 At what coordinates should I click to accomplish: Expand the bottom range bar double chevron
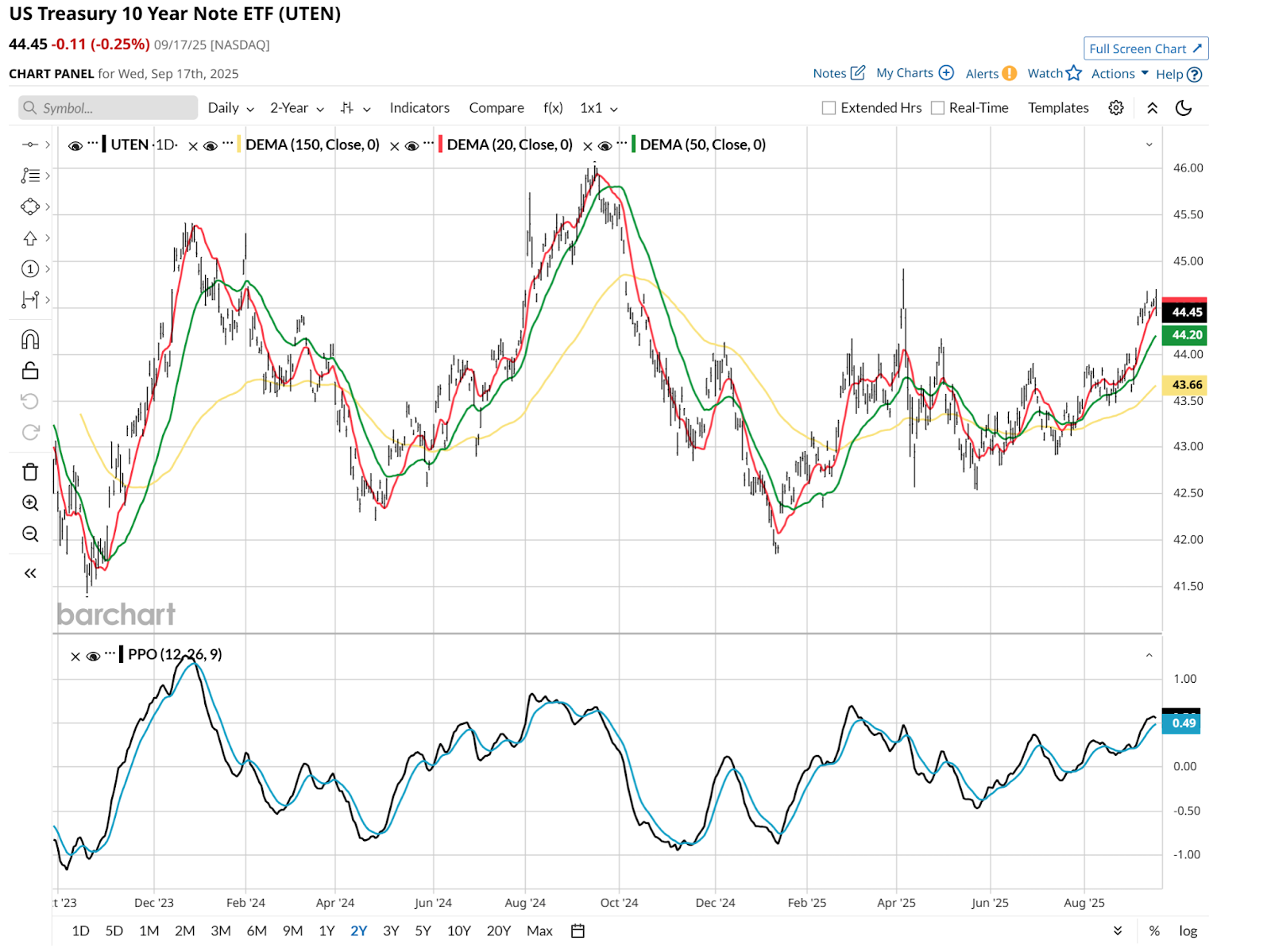coord(1118,931)
